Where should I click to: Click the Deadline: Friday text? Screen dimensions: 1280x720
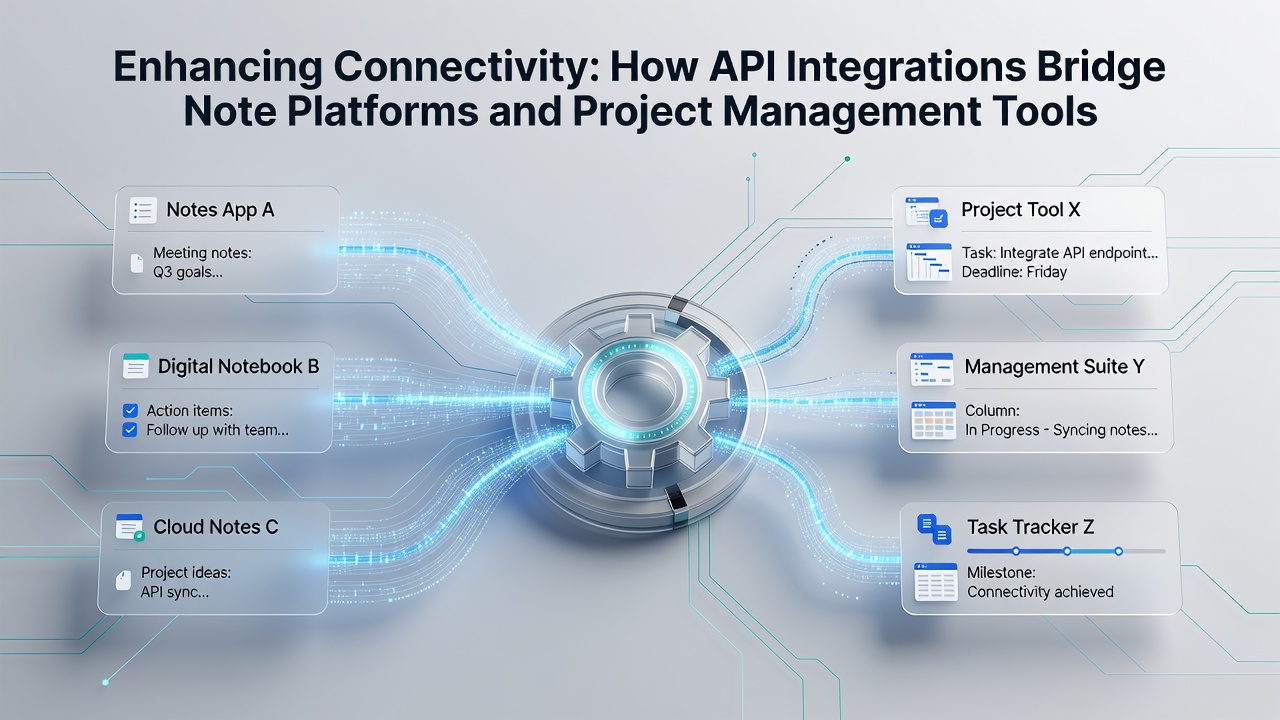click(1014, 272)
